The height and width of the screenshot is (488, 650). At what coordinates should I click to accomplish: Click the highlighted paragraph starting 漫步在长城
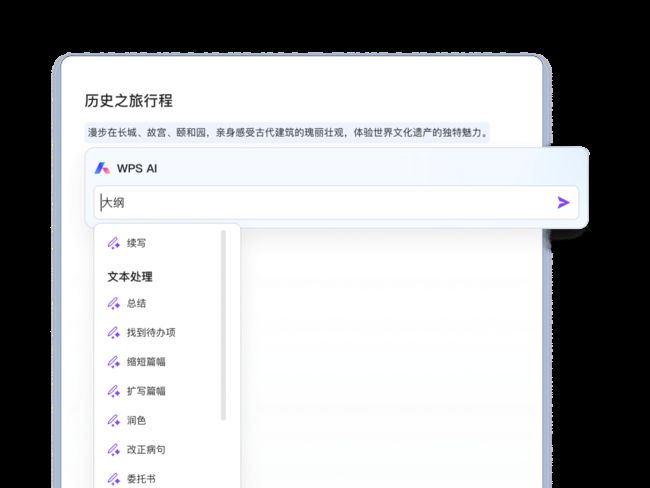(x=287, y=133)
